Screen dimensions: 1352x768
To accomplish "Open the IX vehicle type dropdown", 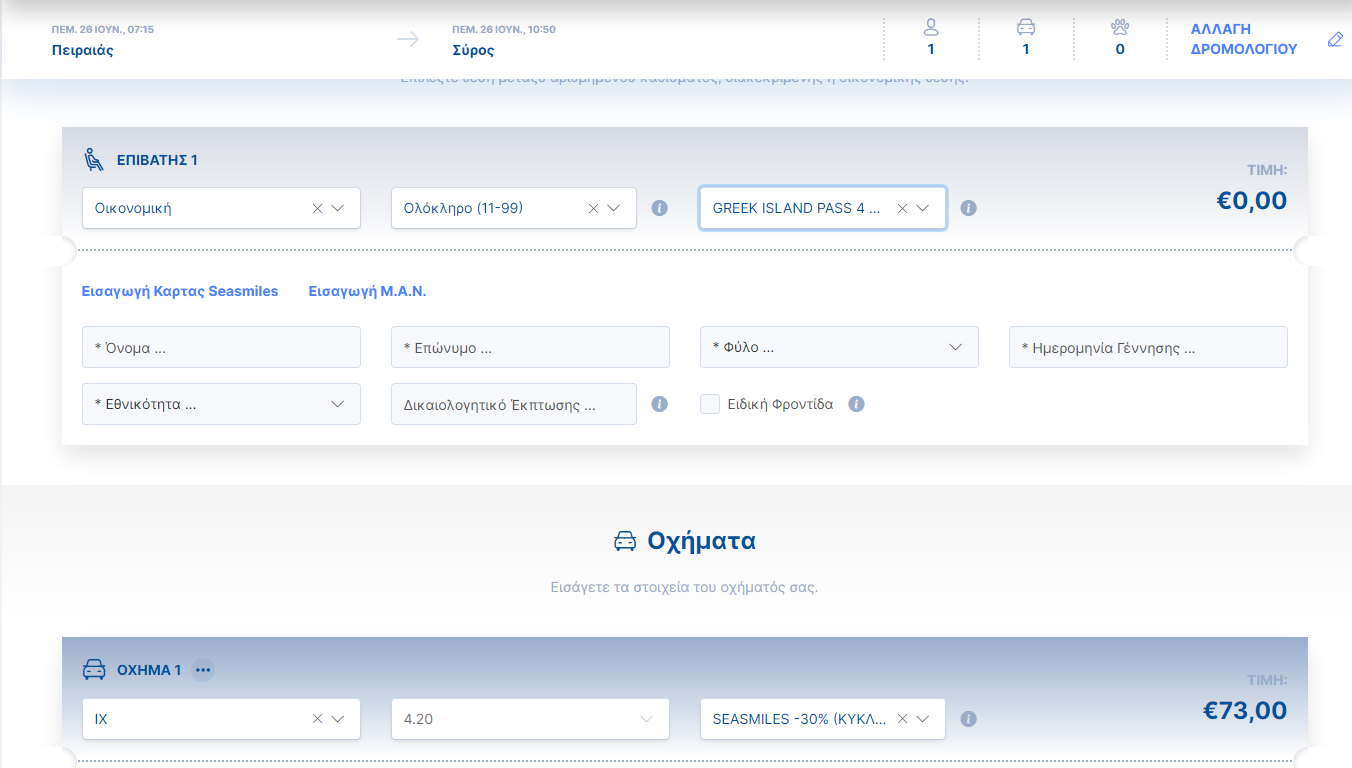I will pyautogui.click(x=338, y=719).
